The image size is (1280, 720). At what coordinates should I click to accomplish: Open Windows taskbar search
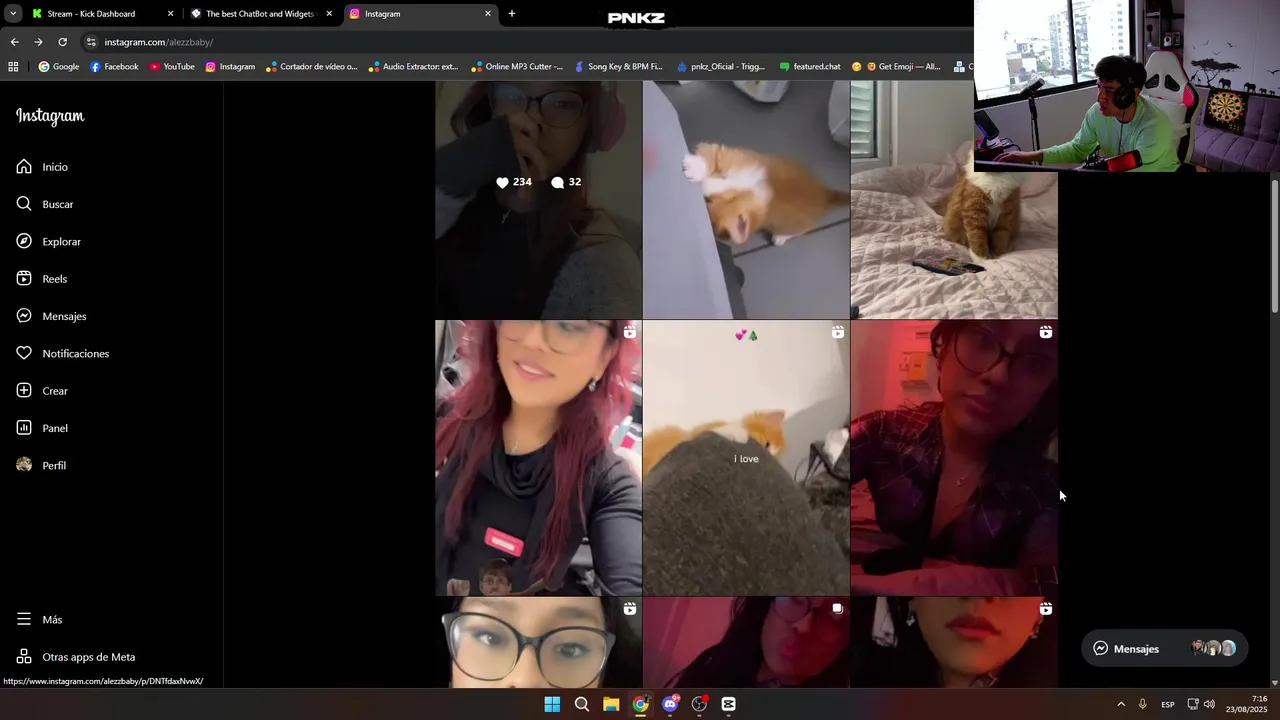pyautogui.click(x=581, y=704)
